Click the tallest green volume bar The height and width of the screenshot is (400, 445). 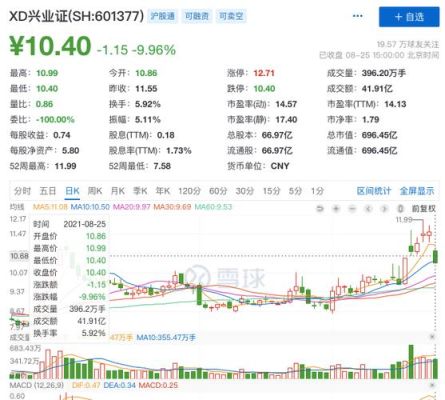[411, 362]
